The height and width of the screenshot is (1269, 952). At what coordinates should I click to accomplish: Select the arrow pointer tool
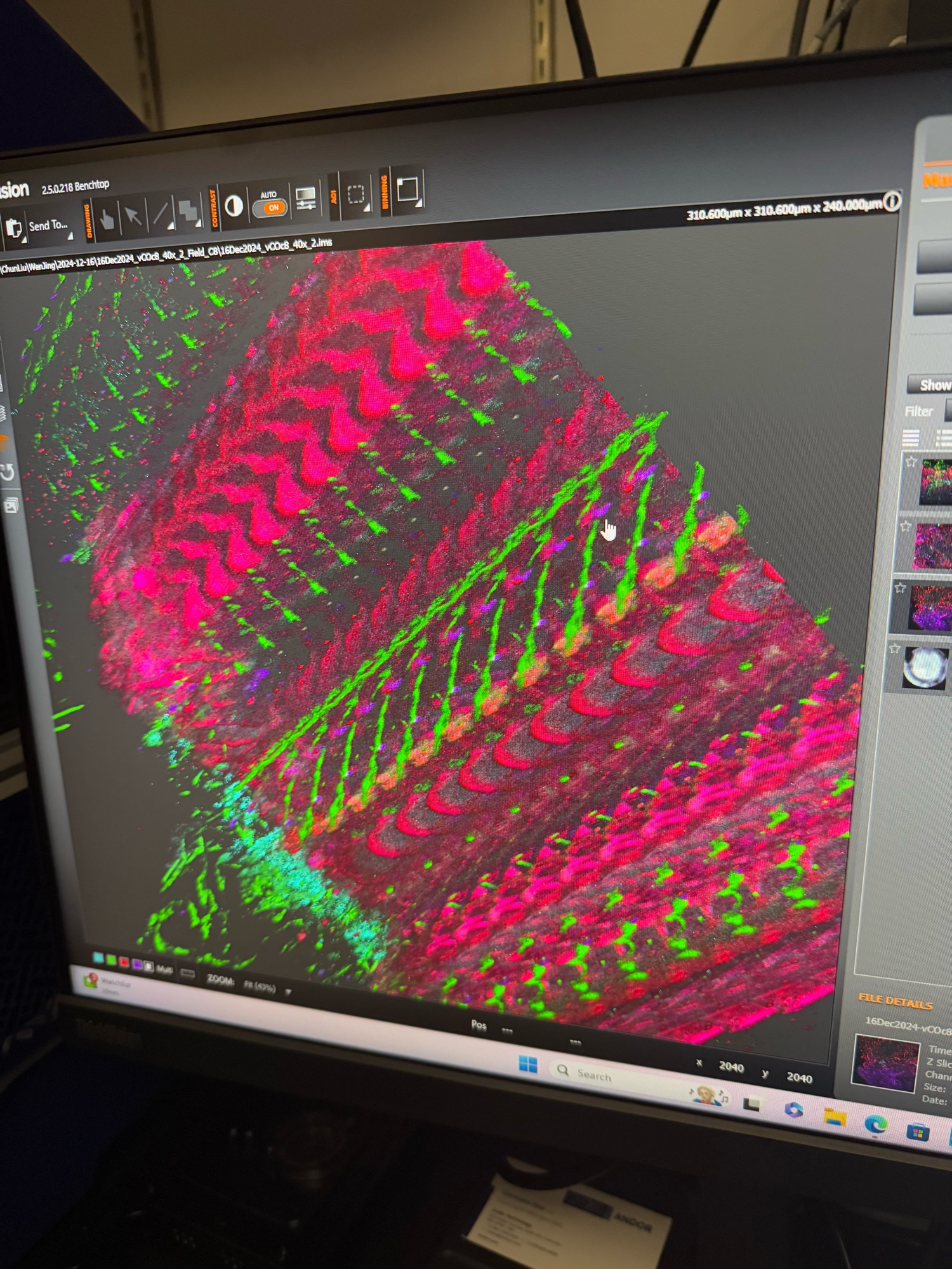click(133, 216)
